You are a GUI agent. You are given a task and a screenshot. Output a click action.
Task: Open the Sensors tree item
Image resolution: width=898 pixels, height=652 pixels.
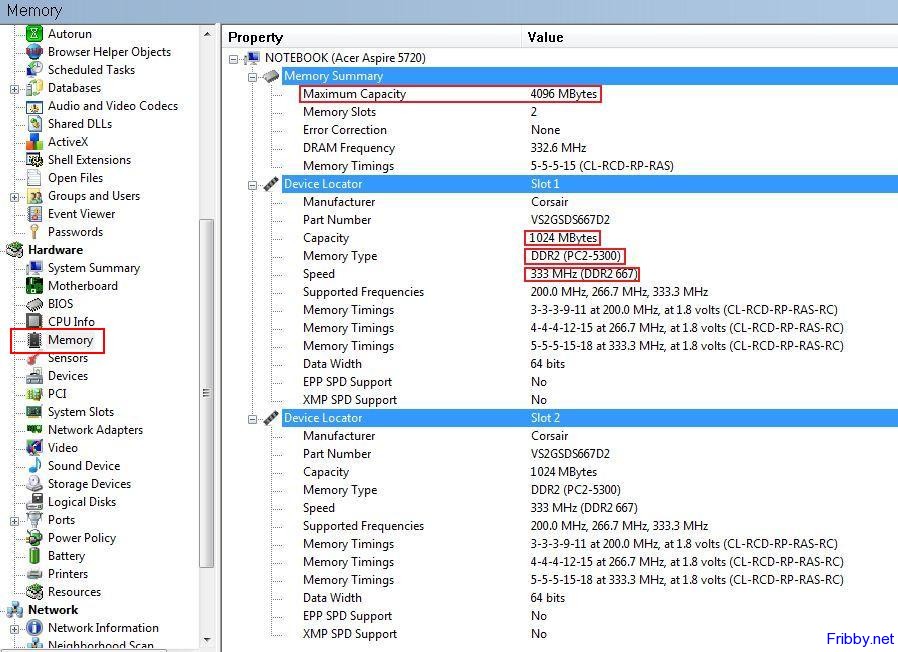point(68,358)
